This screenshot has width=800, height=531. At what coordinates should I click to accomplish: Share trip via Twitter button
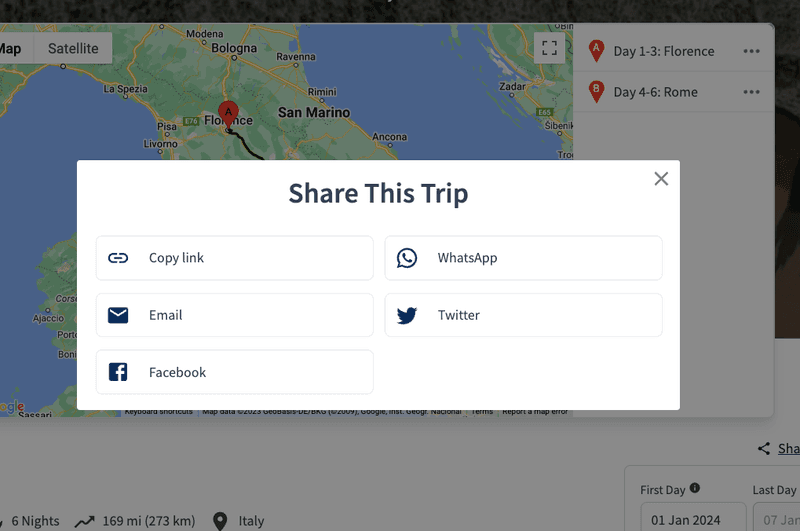click(x=523, y=315)
